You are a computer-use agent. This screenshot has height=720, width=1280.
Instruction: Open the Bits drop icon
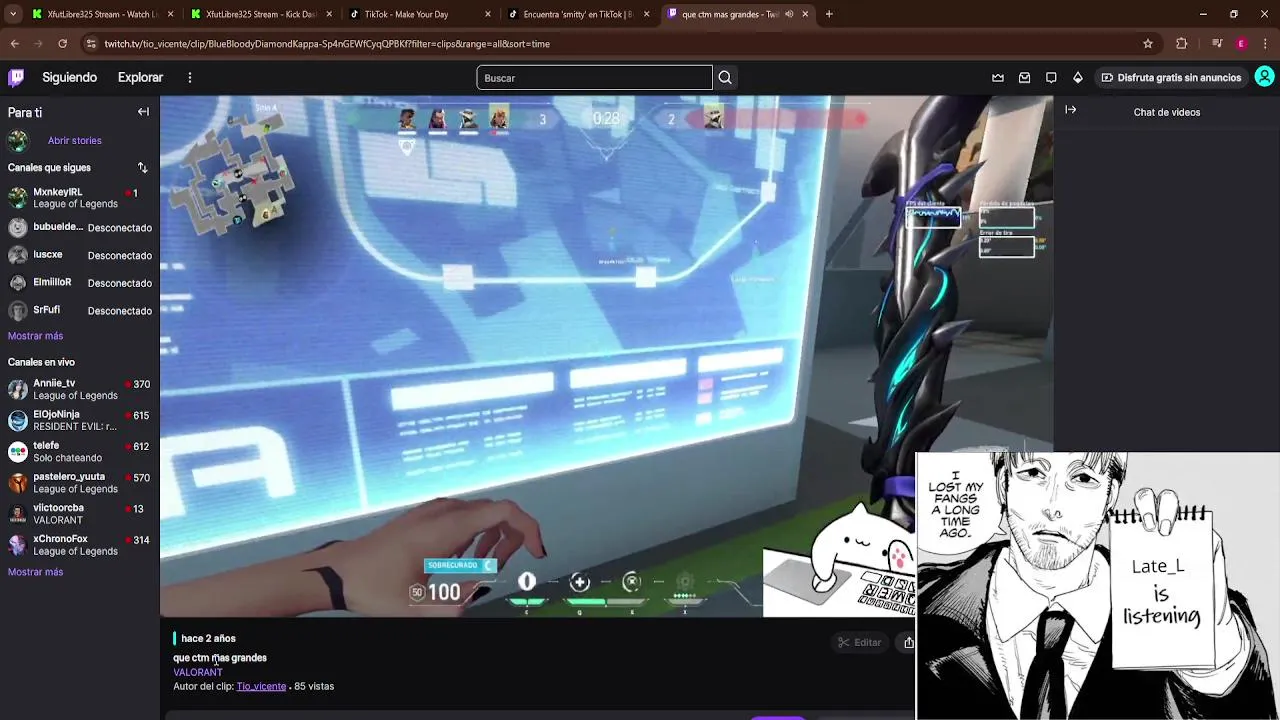(x=1077, y=78)
